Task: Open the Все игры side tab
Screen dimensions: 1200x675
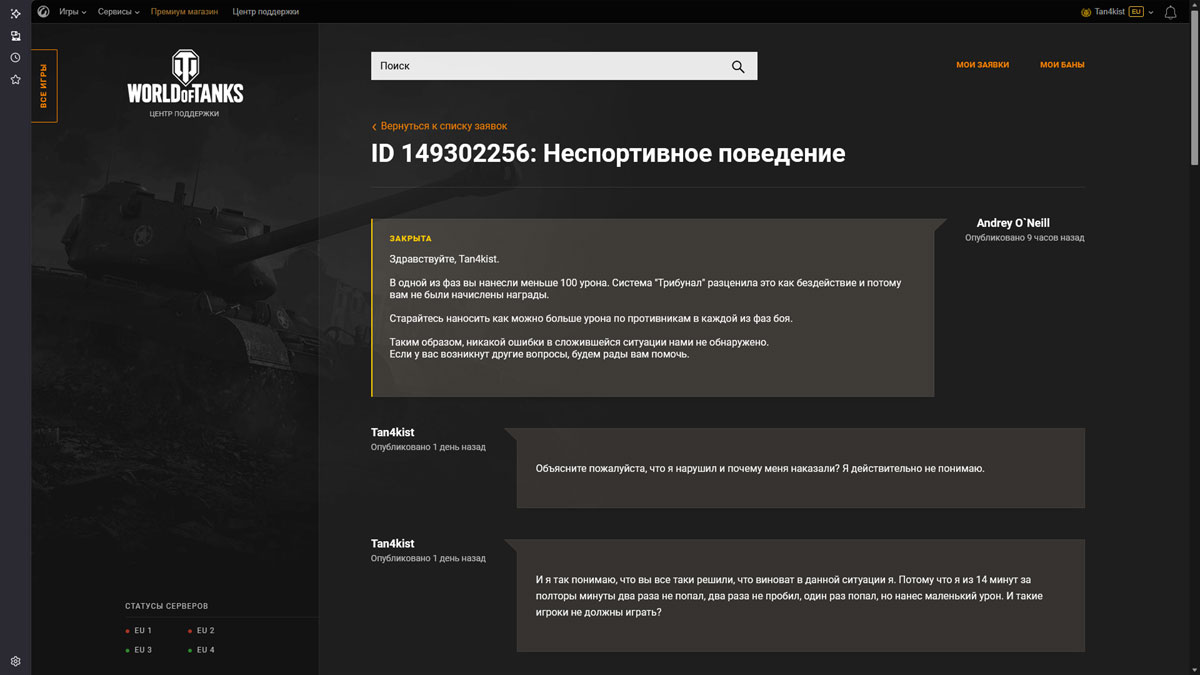Action: pyautogui.click(x=44, y=86)
